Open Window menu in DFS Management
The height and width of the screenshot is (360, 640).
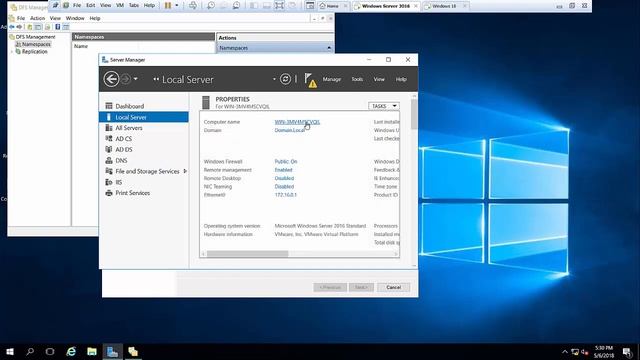(75, 18)
